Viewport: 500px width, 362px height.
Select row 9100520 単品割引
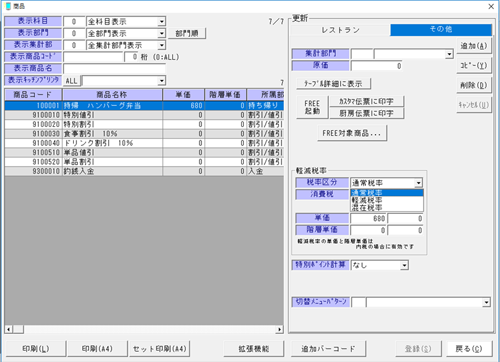pyautogui.click(x=144, y=162)
